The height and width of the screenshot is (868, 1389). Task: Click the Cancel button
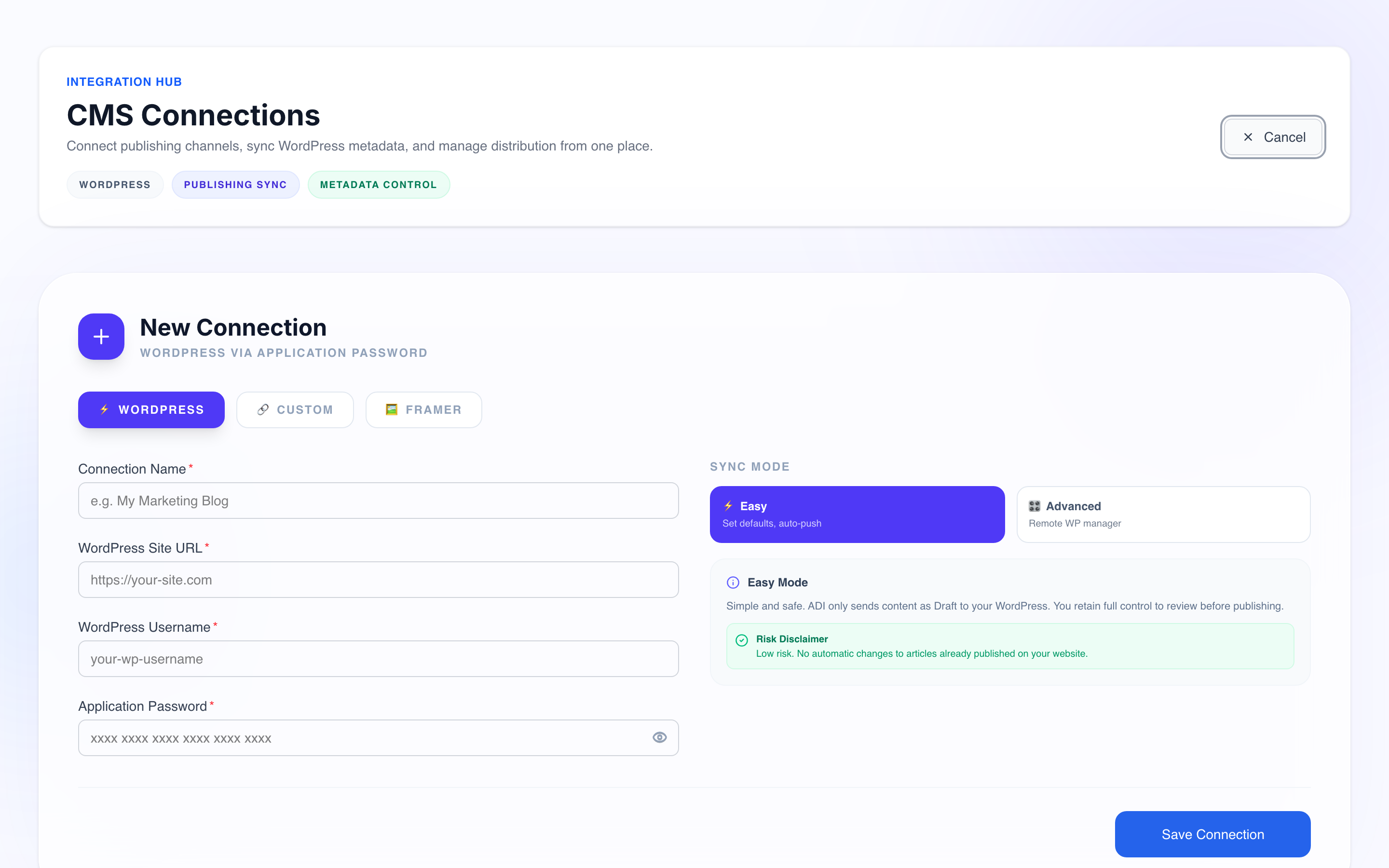pos(1273,137)
